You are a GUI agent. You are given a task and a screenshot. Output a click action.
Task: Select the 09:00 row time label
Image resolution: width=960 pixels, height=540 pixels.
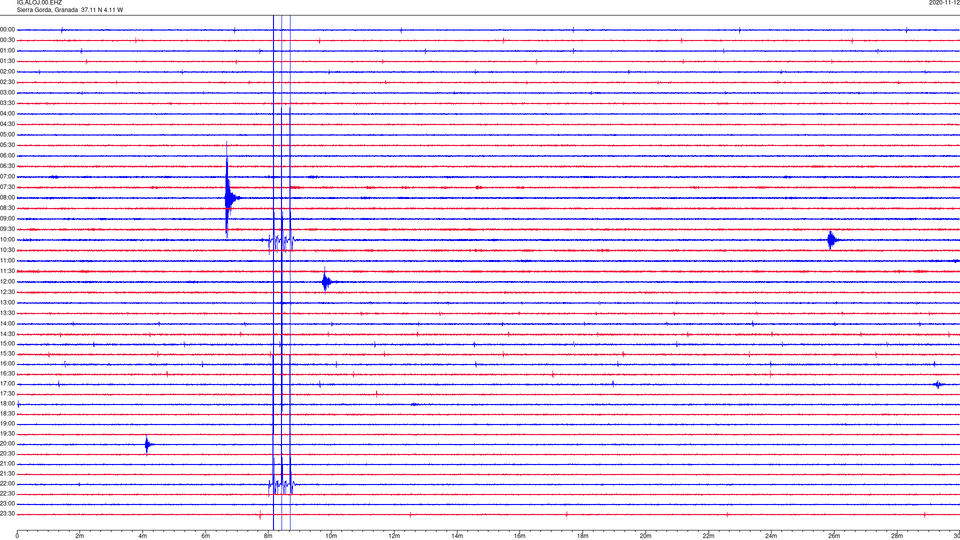coord(7,219)
